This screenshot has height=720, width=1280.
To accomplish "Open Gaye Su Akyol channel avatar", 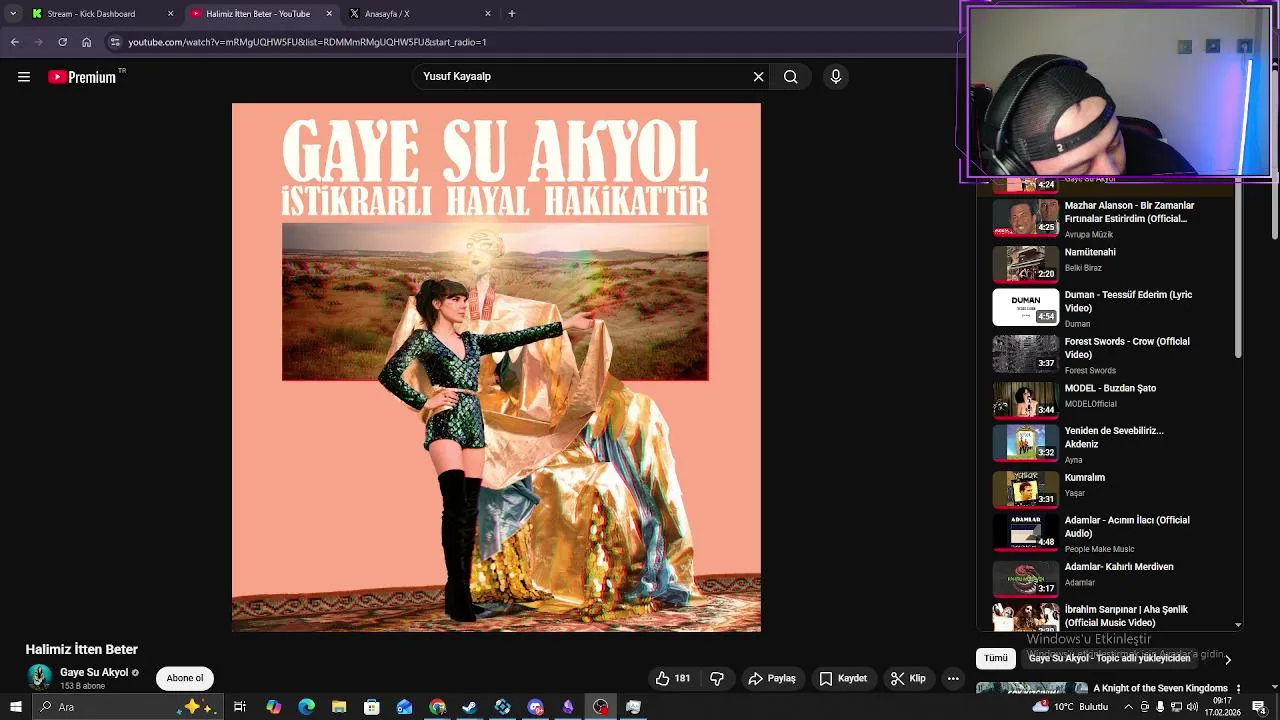I will pyautogui.click(x=39, y=678).
